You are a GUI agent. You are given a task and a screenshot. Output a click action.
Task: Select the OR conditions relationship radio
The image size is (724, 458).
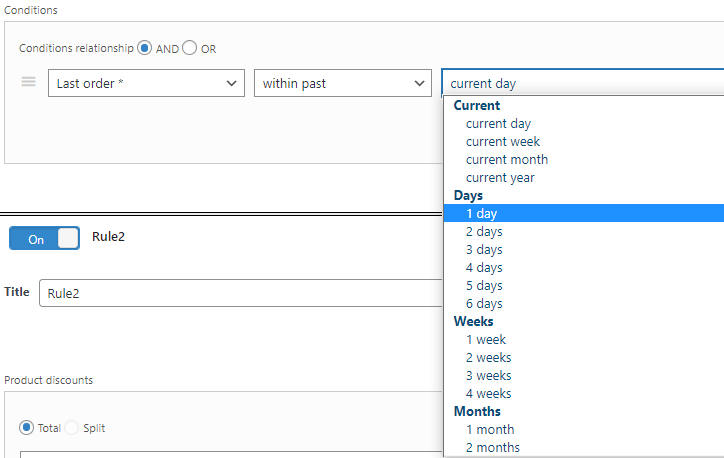click(189, 48)
